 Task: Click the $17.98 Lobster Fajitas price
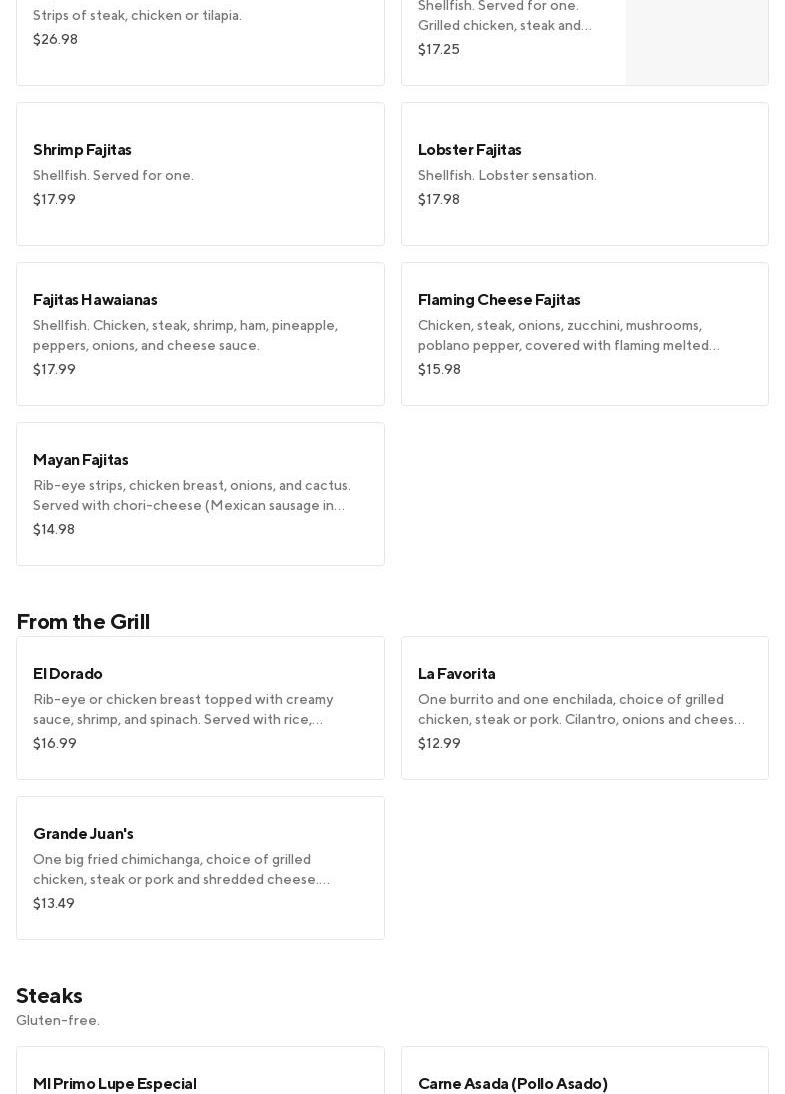(439, 200)
